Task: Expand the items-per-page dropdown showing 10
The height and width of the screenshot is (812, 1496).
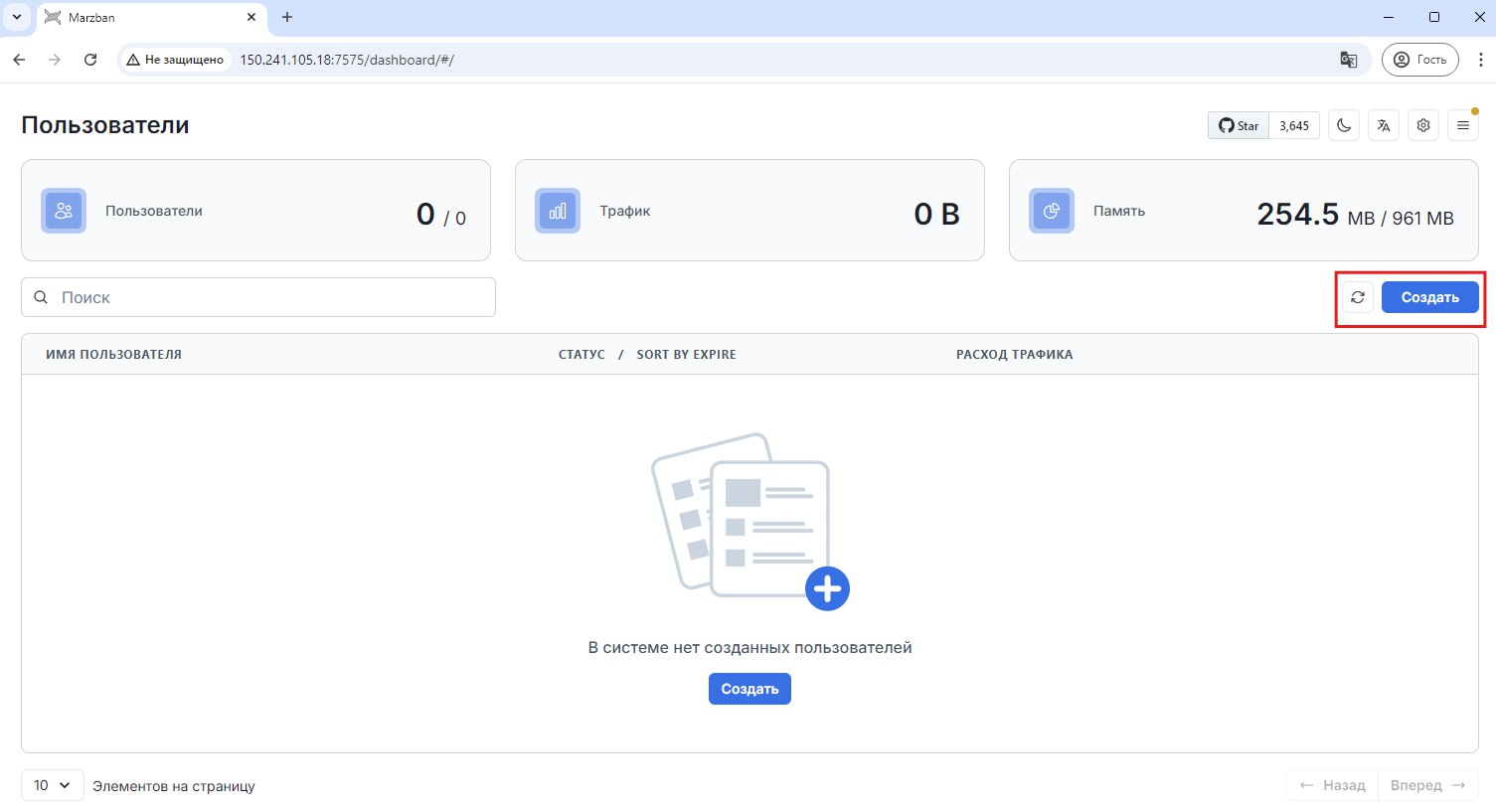Action: [x=52, y=785]
